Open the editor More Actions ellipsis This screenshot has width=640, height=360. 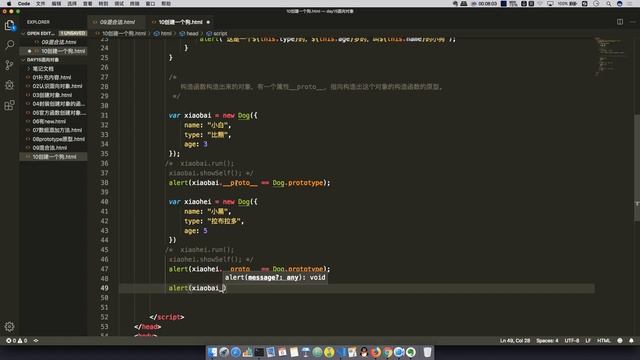[633, 22]
